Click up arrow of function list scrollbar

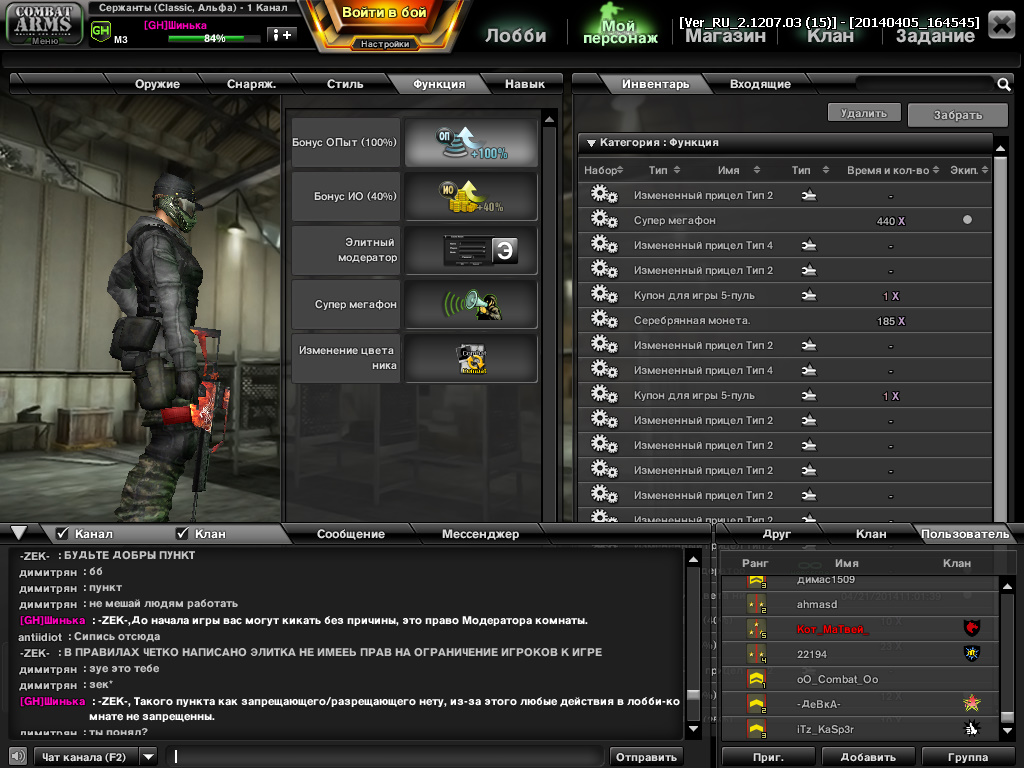[549, 120]
